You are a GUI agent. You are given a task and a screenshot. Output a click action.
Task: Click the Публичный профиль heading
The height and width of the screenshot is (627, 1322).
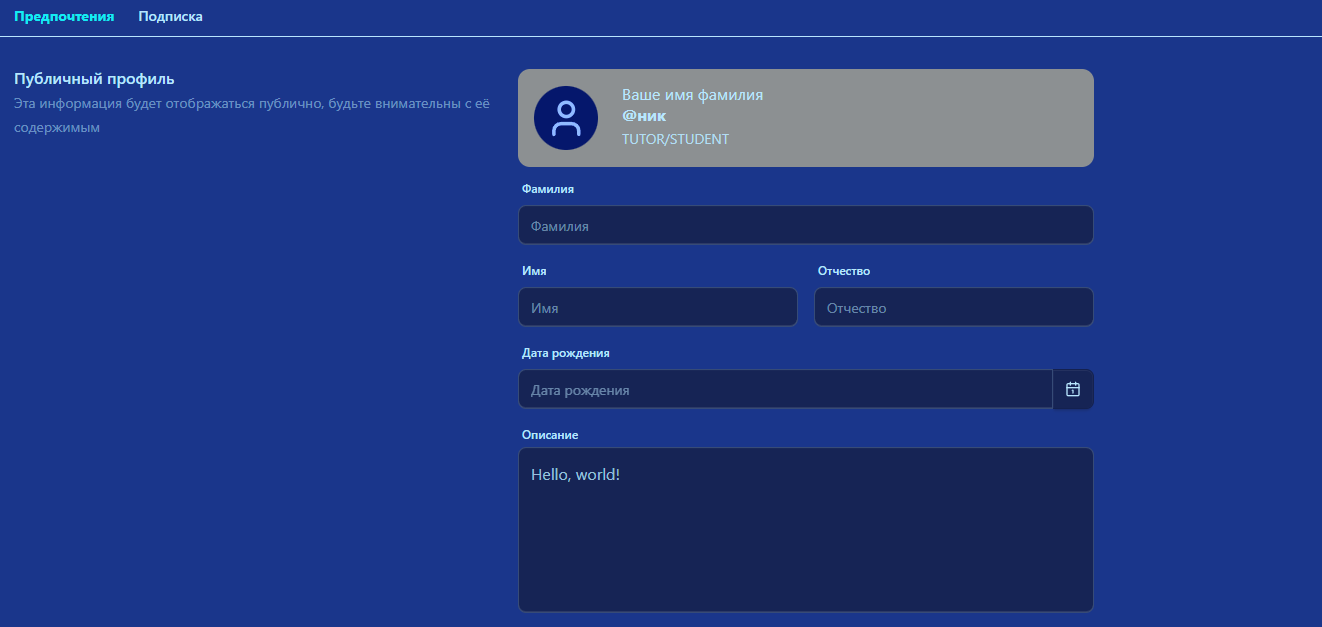(94, 78)
